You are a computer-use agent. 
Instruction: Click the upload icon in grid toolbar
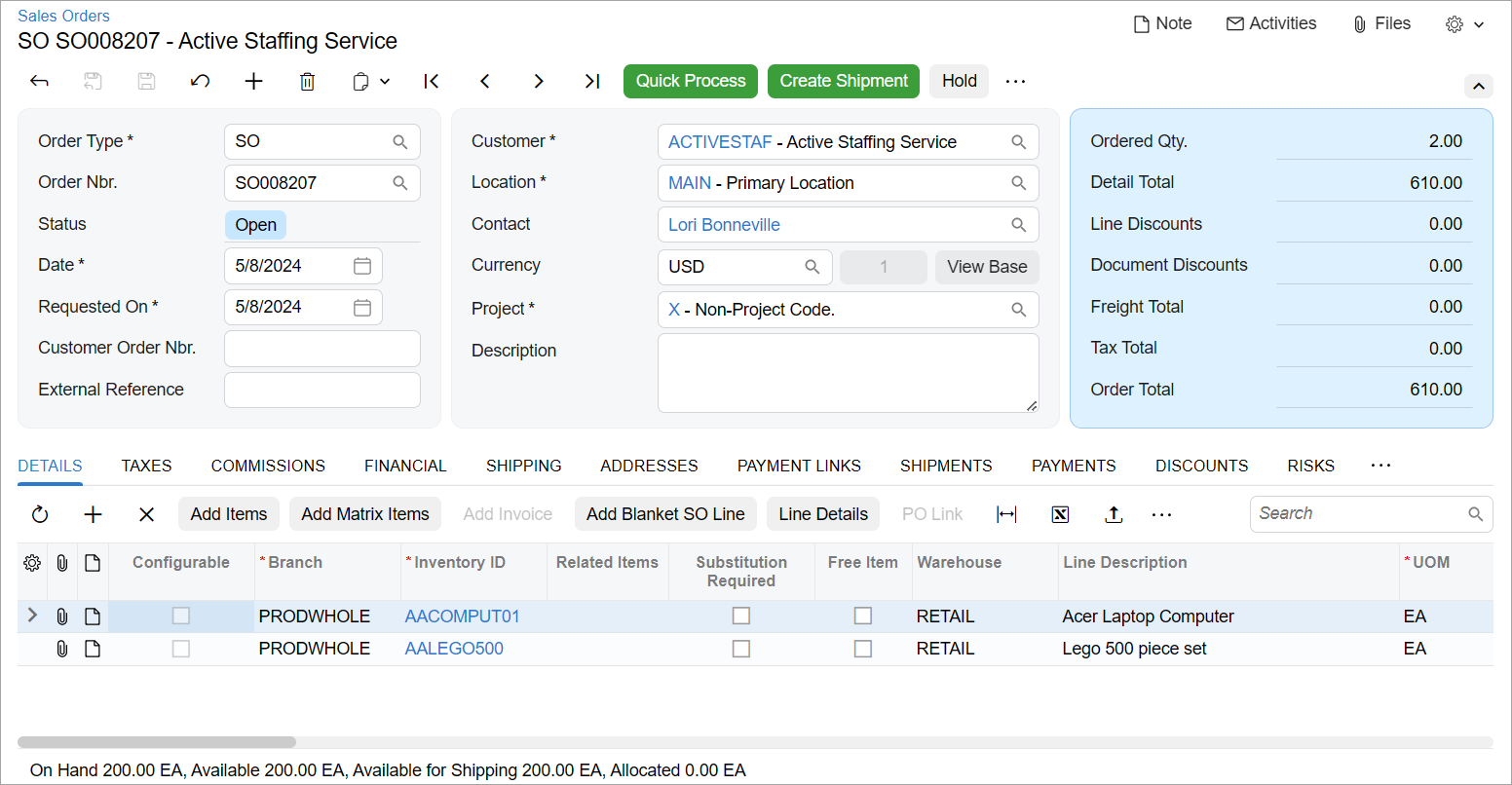[x=1114, y=514]
